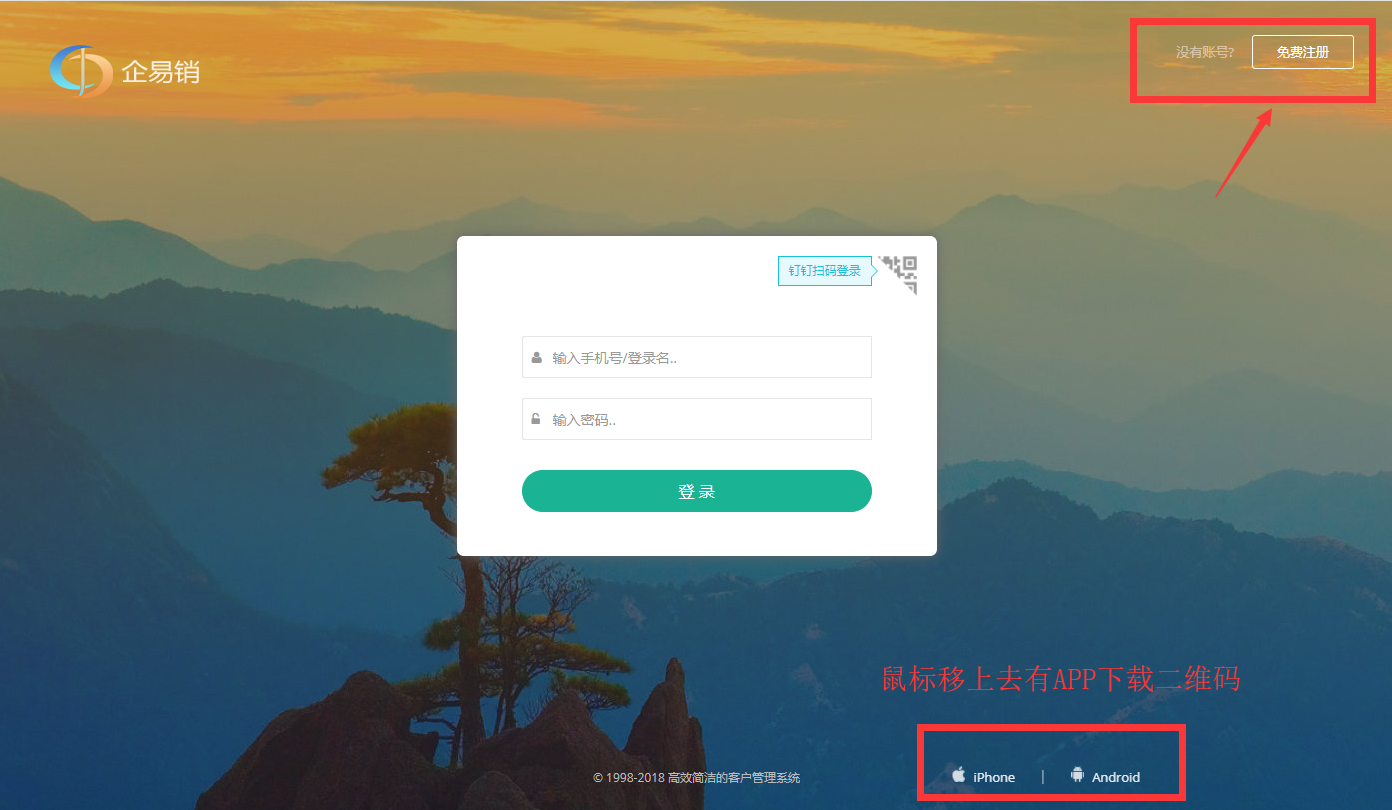Click the 企易销 circular logo icon
Image resolution: width=1392 pixels, height=810 pixels.
pyautogui.click(x=81, y=71)
